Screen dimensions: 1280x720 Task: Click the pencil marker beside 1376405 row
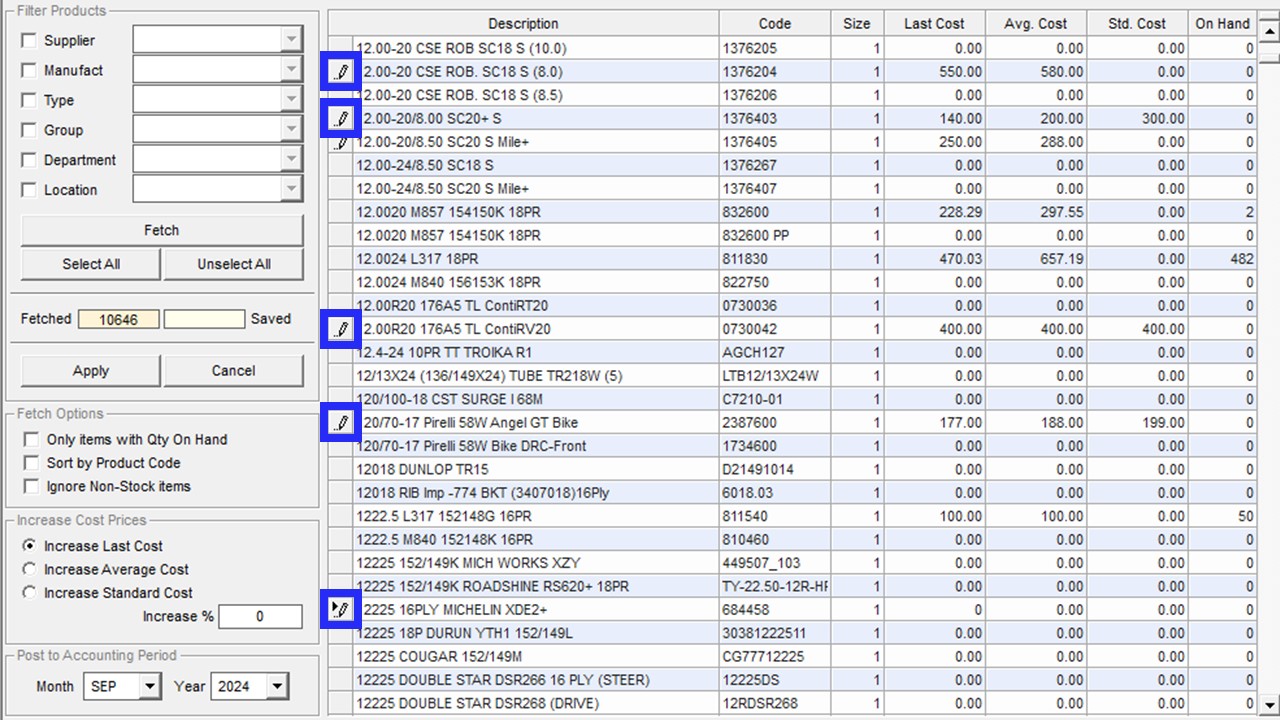[341, 142]
